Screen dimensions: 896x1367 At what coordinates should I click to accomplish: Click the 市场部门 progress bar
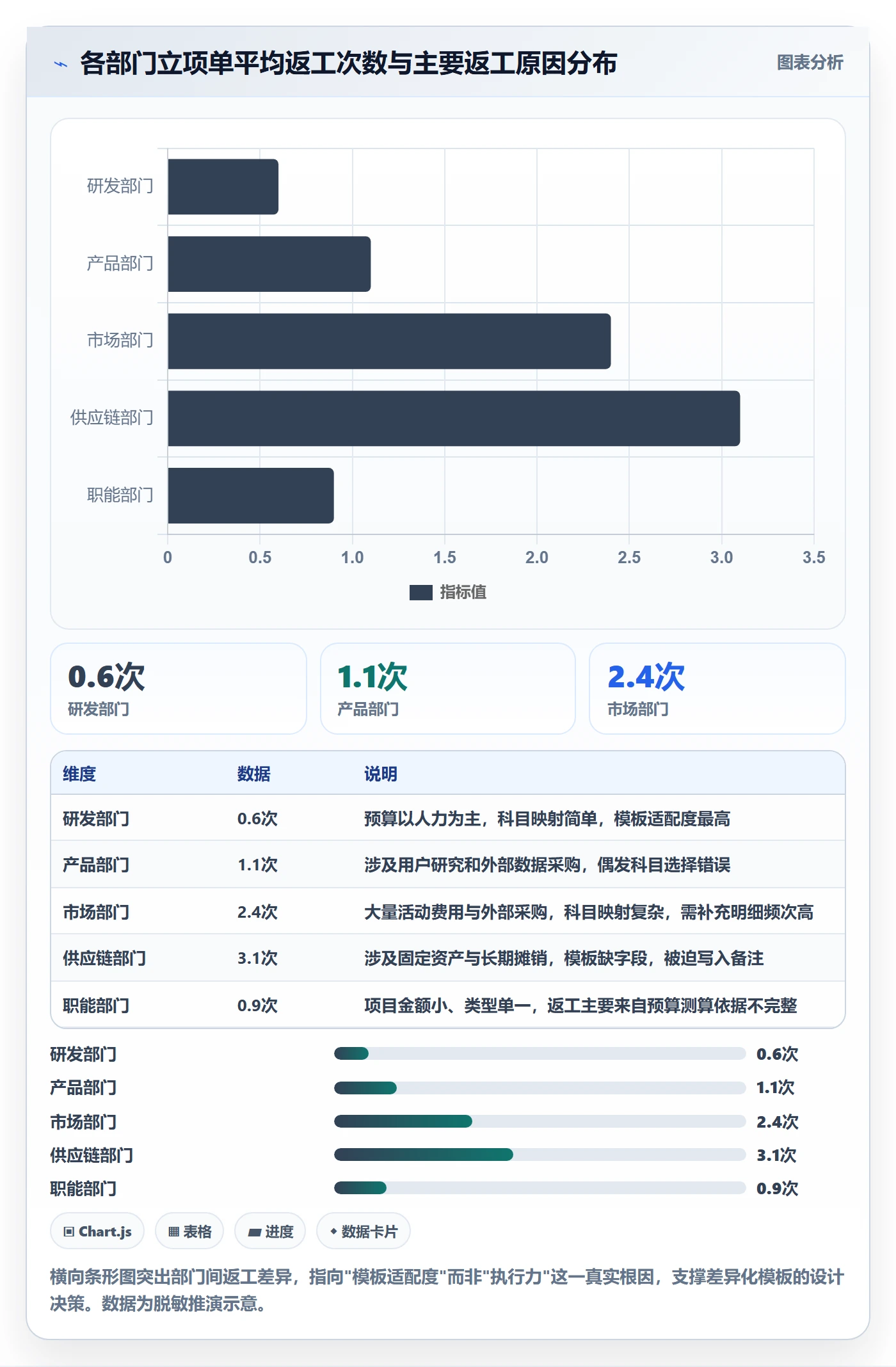(540, 1121)
